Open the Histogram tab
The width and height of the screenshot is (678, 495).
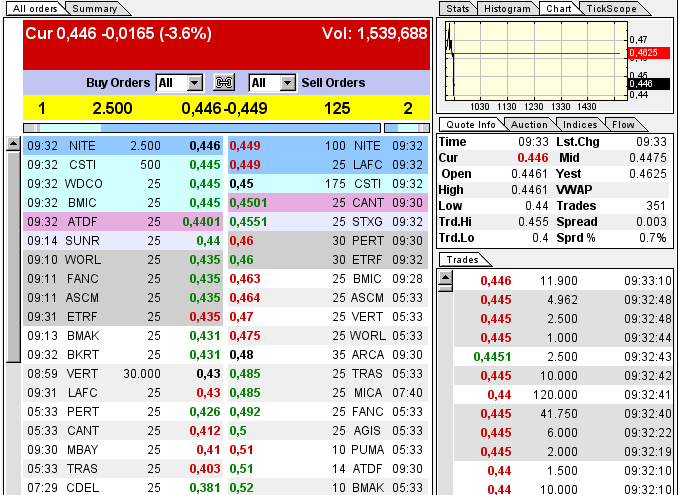(507, 9)
